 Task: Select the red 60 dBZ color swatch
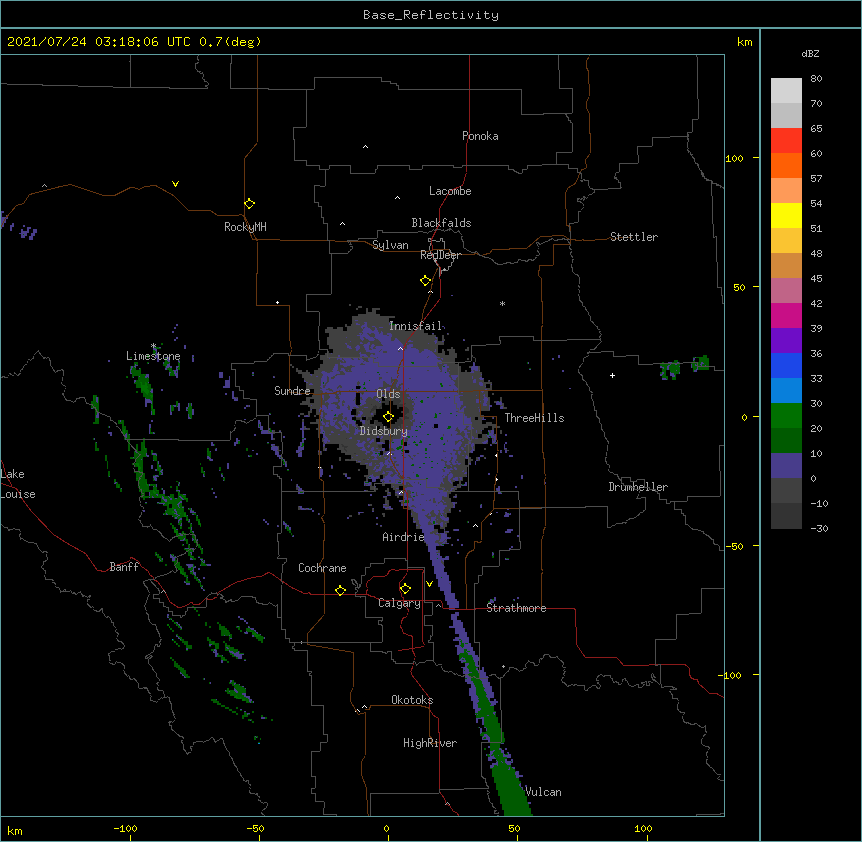pos(786,141)
